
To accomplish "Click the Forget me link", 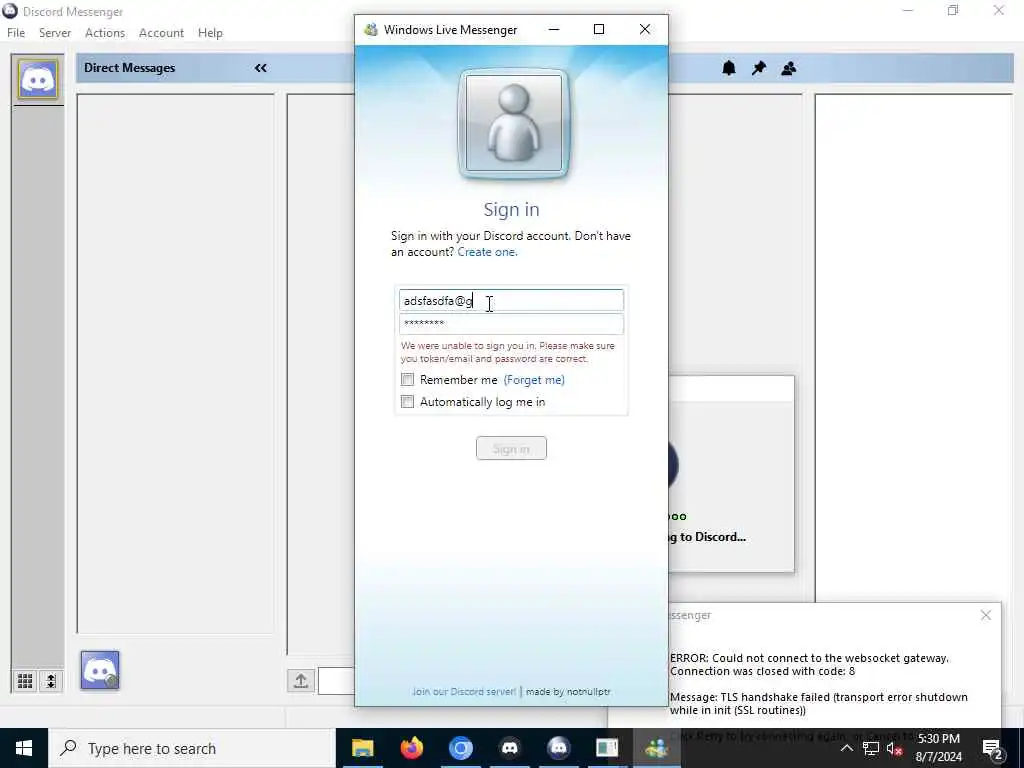I will pos(534,379).
